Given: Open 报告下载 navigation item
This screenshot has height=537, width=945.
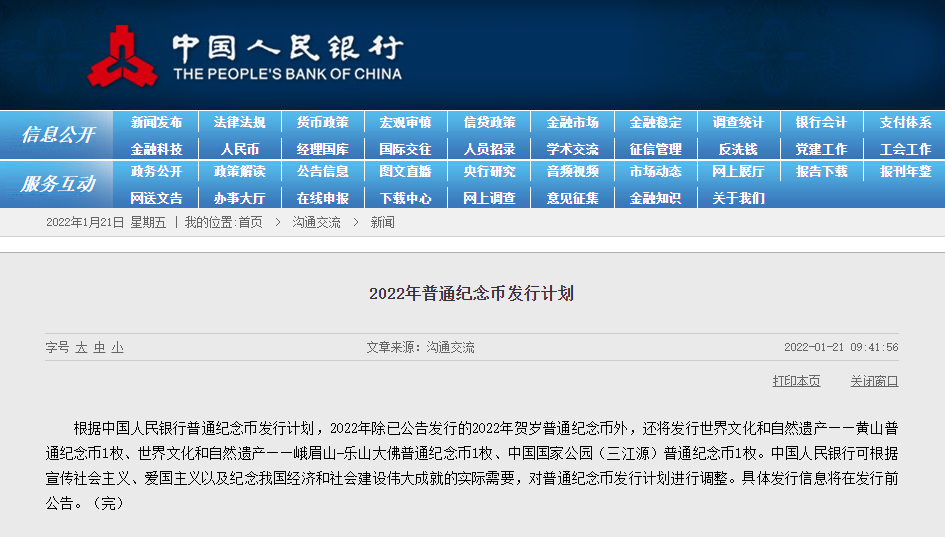Looking at the screenshot, I should pyautogui.click(x=821, y=172).
